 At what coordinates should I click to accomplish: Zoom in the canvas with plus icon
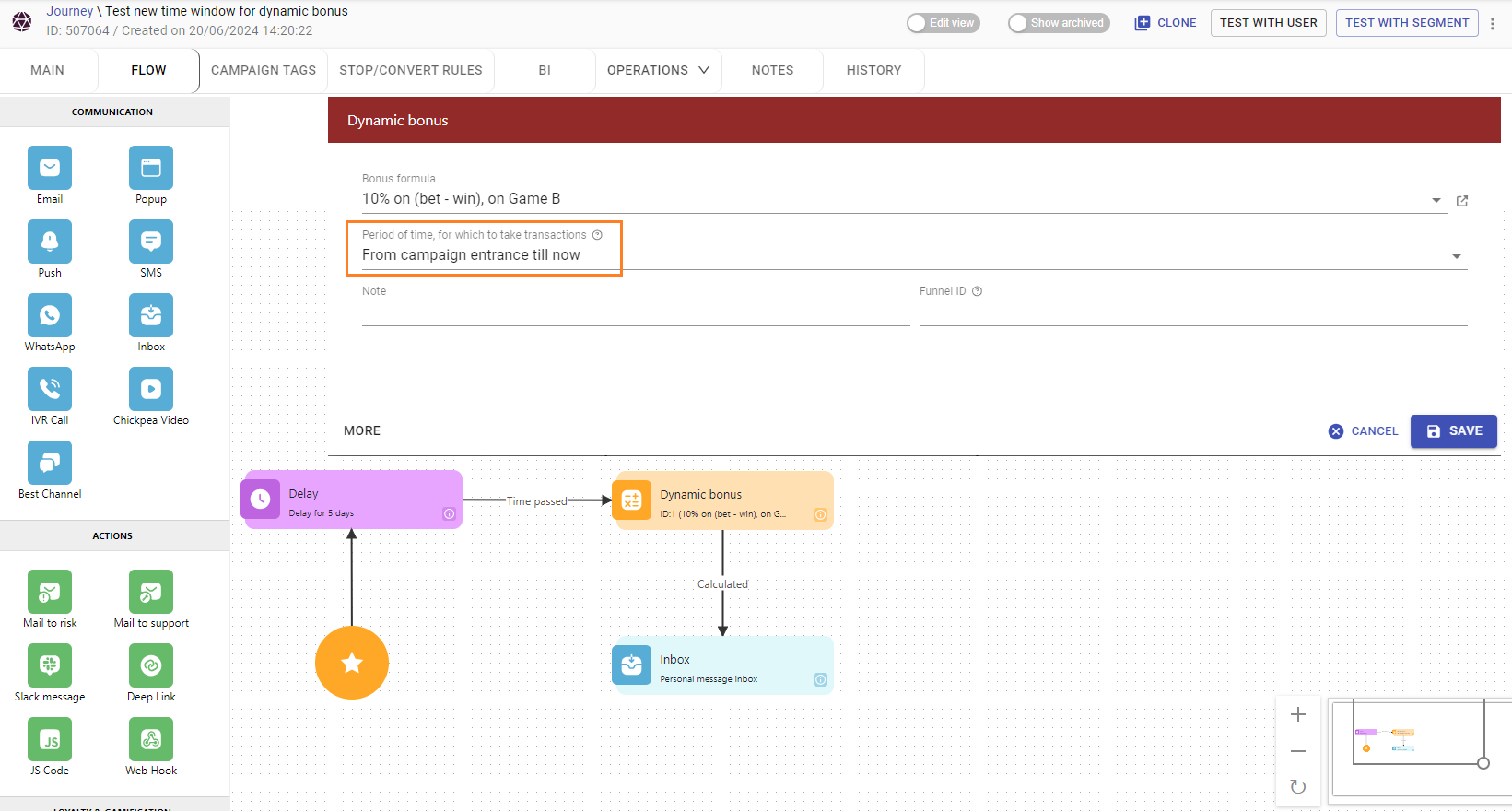[1298, 714]
